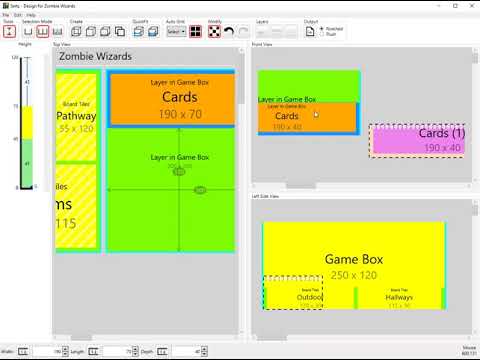Click the second Quantify icon
The image size is (480, 360).
point(153,32)
